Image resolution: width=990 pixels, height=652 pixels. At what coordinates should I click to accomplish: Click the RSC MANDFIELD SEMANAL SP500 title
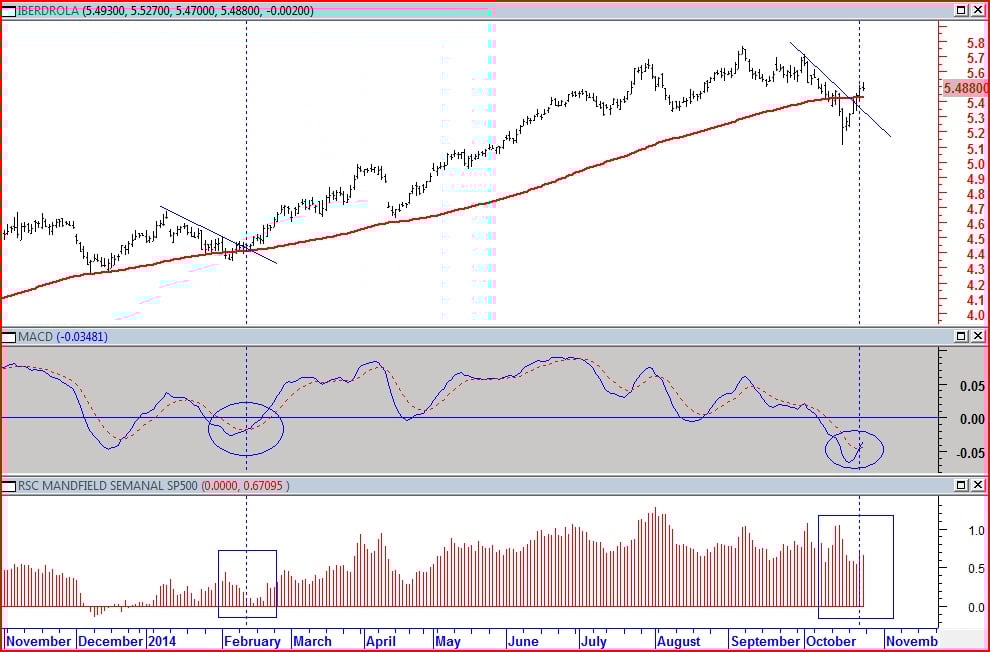[107, 486]
